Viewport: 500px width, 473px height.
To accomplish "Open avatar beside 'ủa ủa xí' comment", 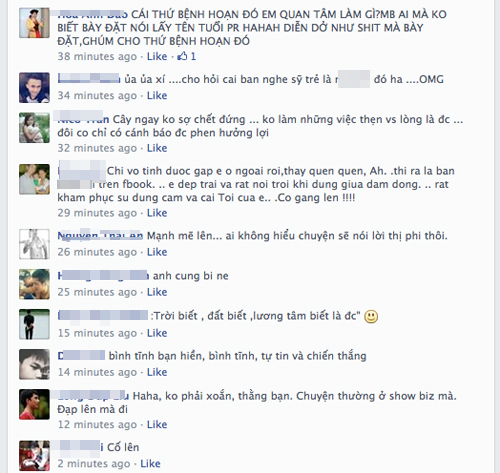I will point(34,88).
